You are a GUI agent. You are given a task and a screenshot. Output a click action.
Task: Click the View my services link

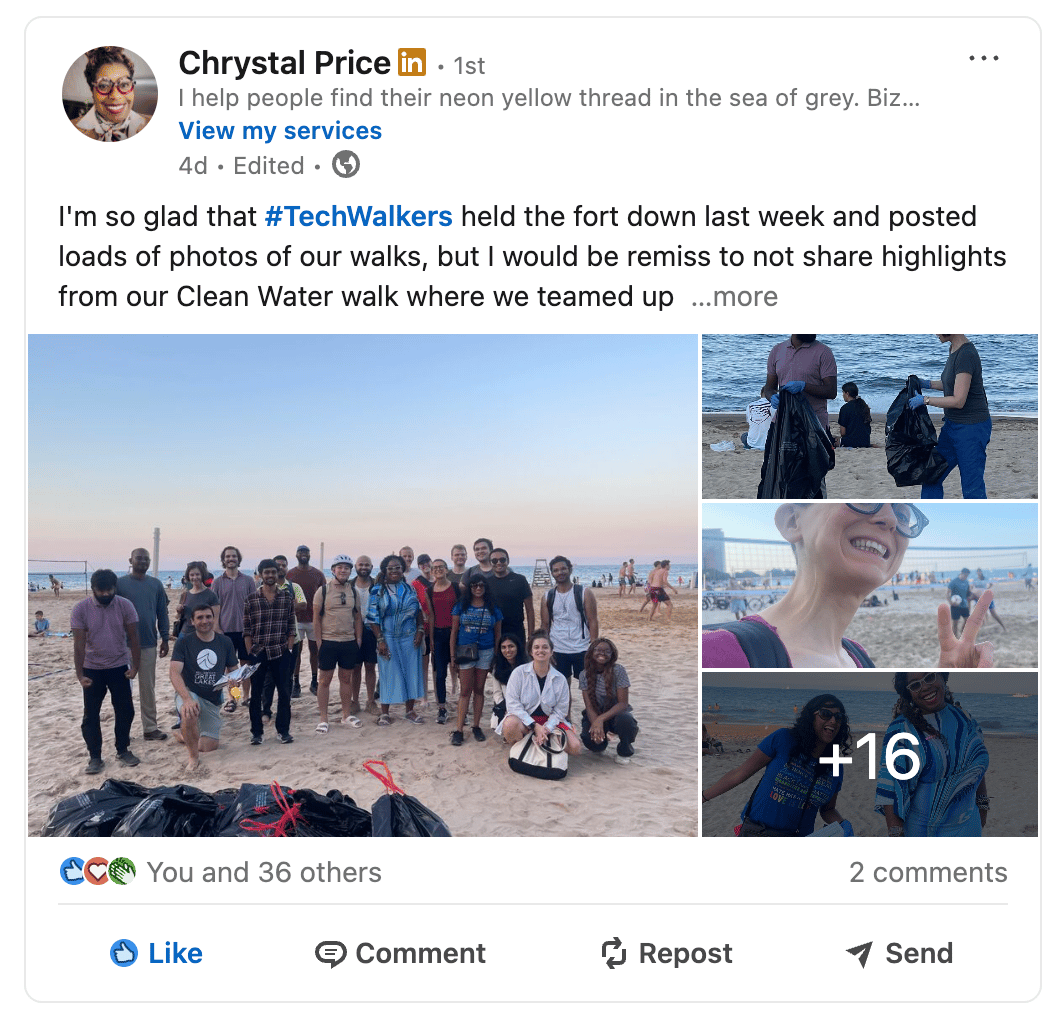pyautogui.click(x=280, y=130)
